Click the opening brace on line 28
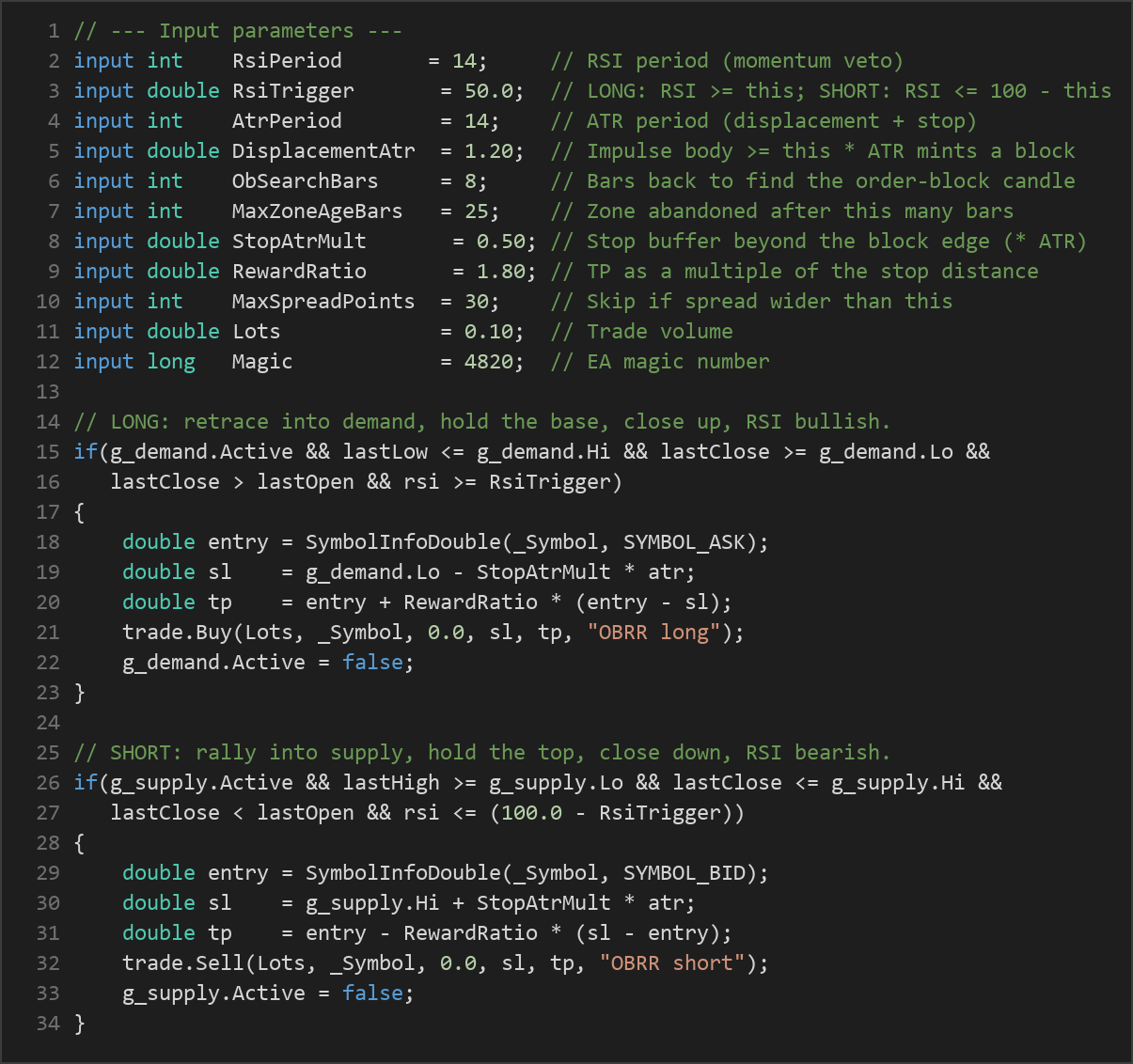This screenshot has height=1064, width=1133. click(x=80, y=843)
